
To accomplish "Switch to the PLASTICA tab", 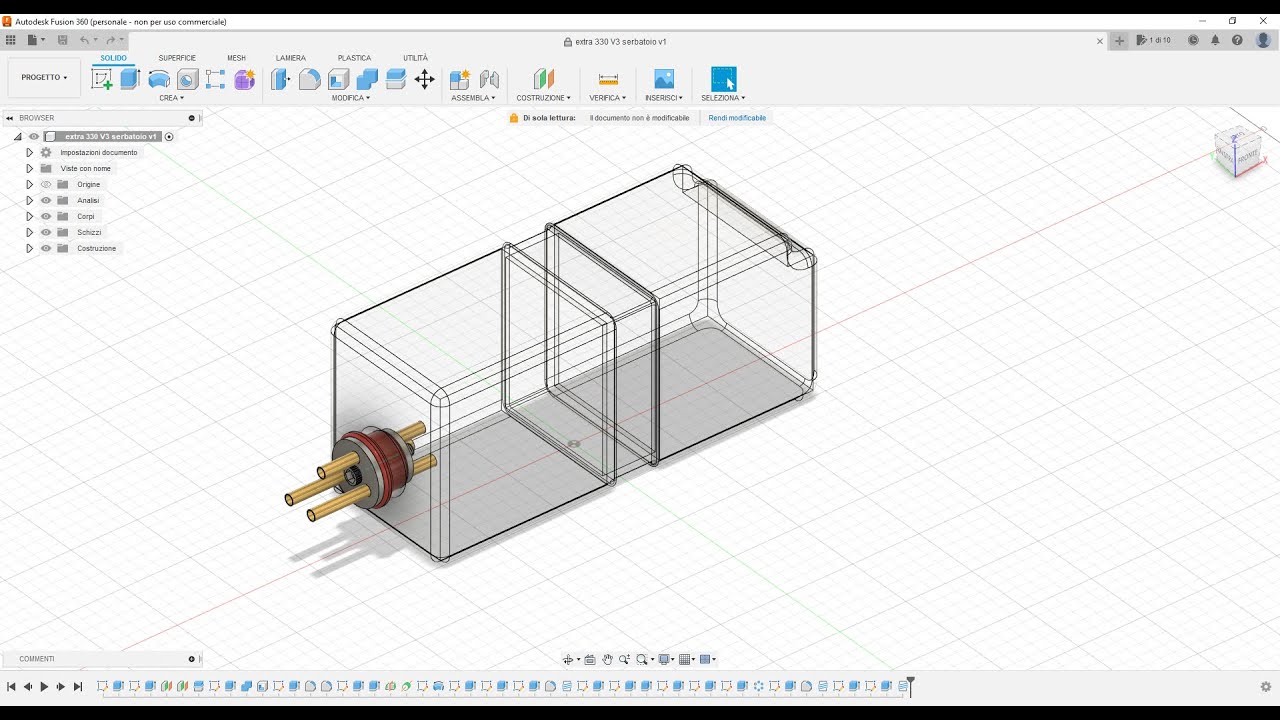I will (x=354, y=58).
